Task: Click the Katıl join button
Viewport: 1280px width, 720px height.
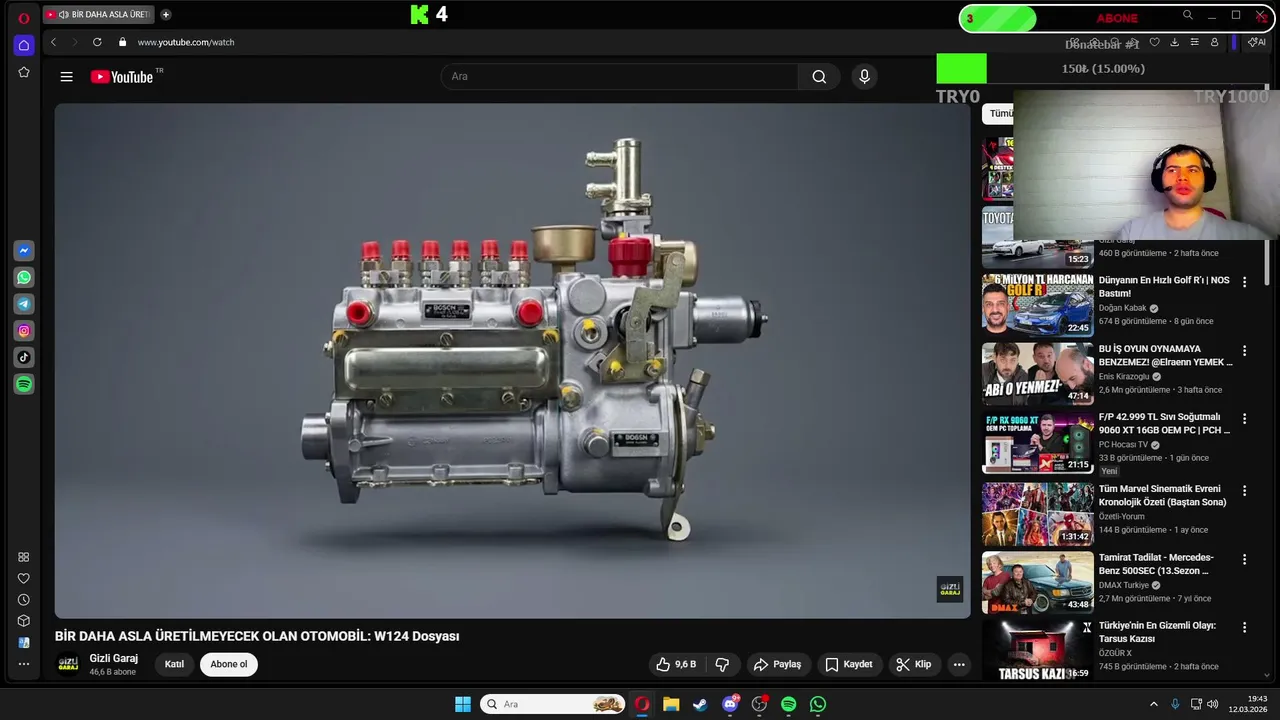Action: click(x=174, y=664)
